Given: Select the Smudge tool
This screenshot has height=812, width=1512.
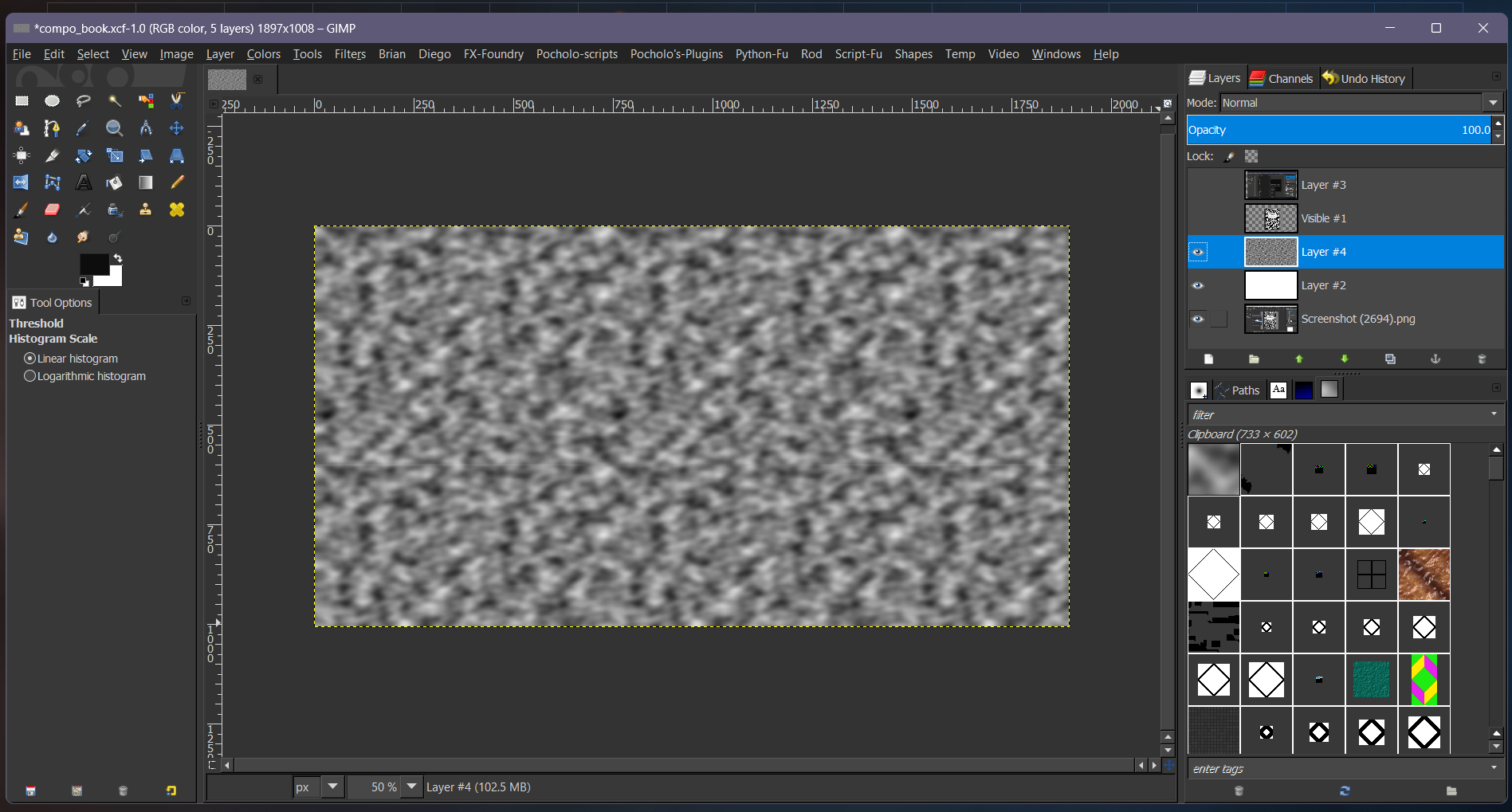Looking at the screenshot, I should 84,237.
